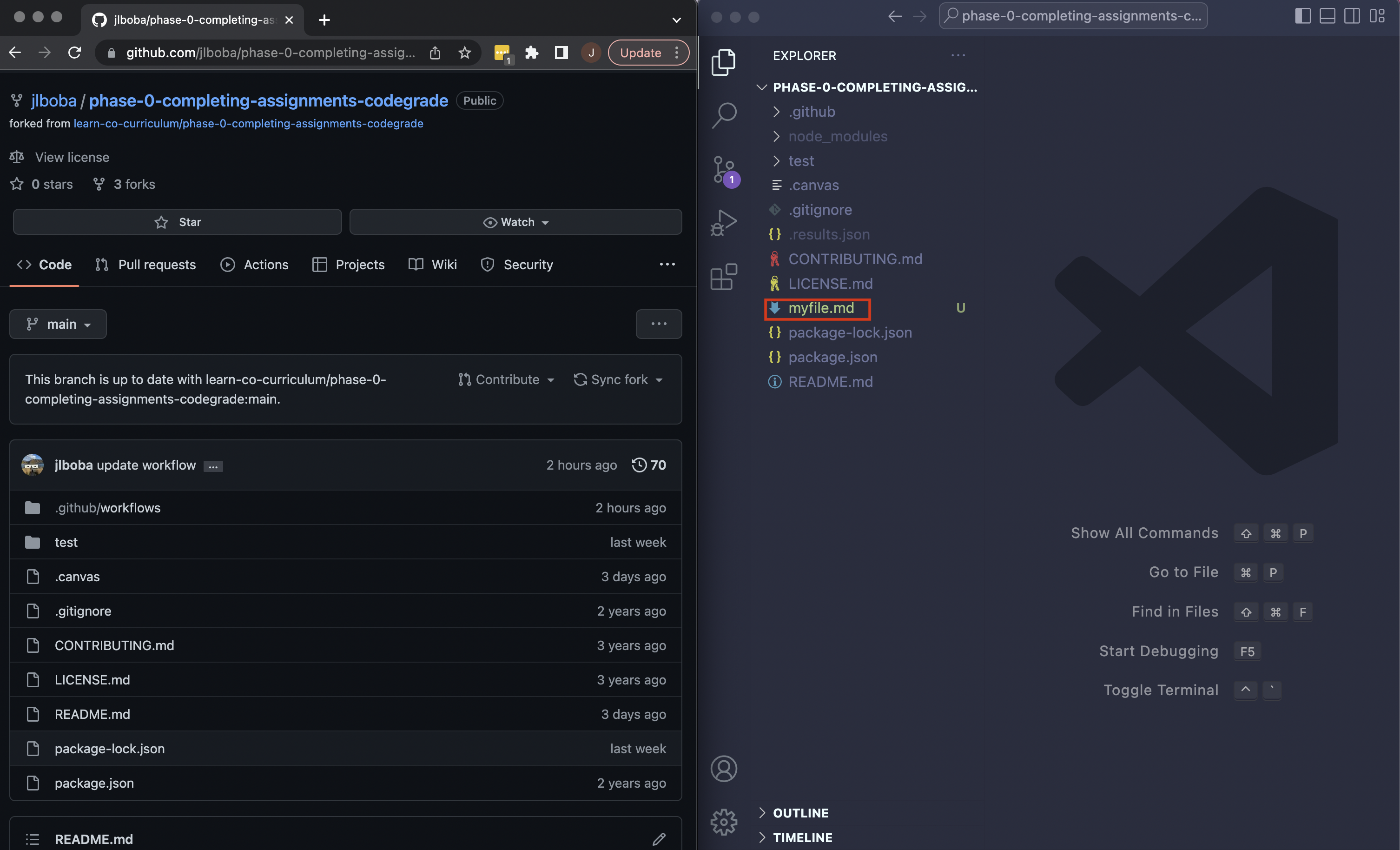The height and width of the screenshot is (850, 1400).
Task: Open the main branch dropdown
Action: (x=58, y=324)
